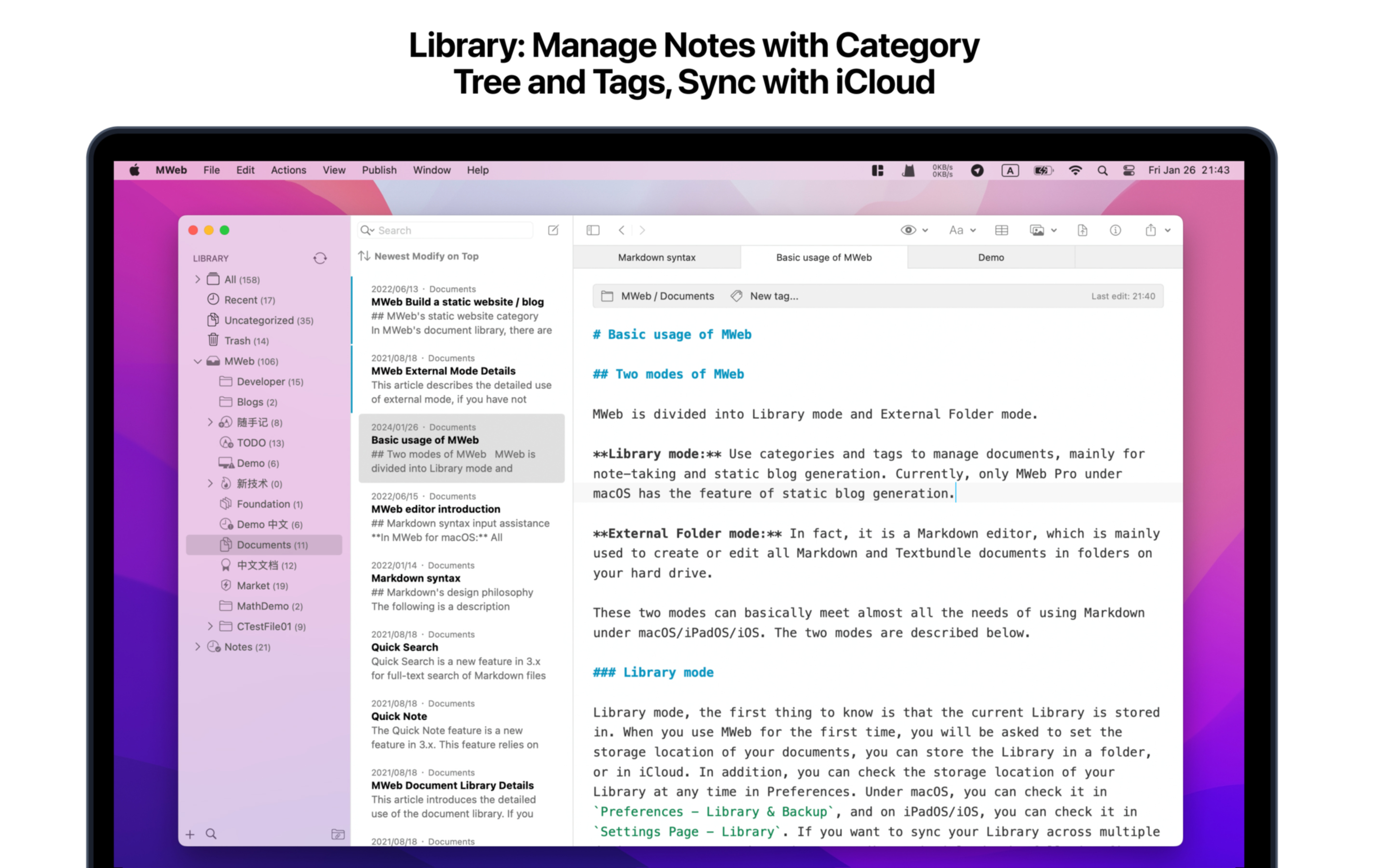Click the share icon in the editor toolbar
This screenshot has width=1389, height=868.
coord(1151,230)
